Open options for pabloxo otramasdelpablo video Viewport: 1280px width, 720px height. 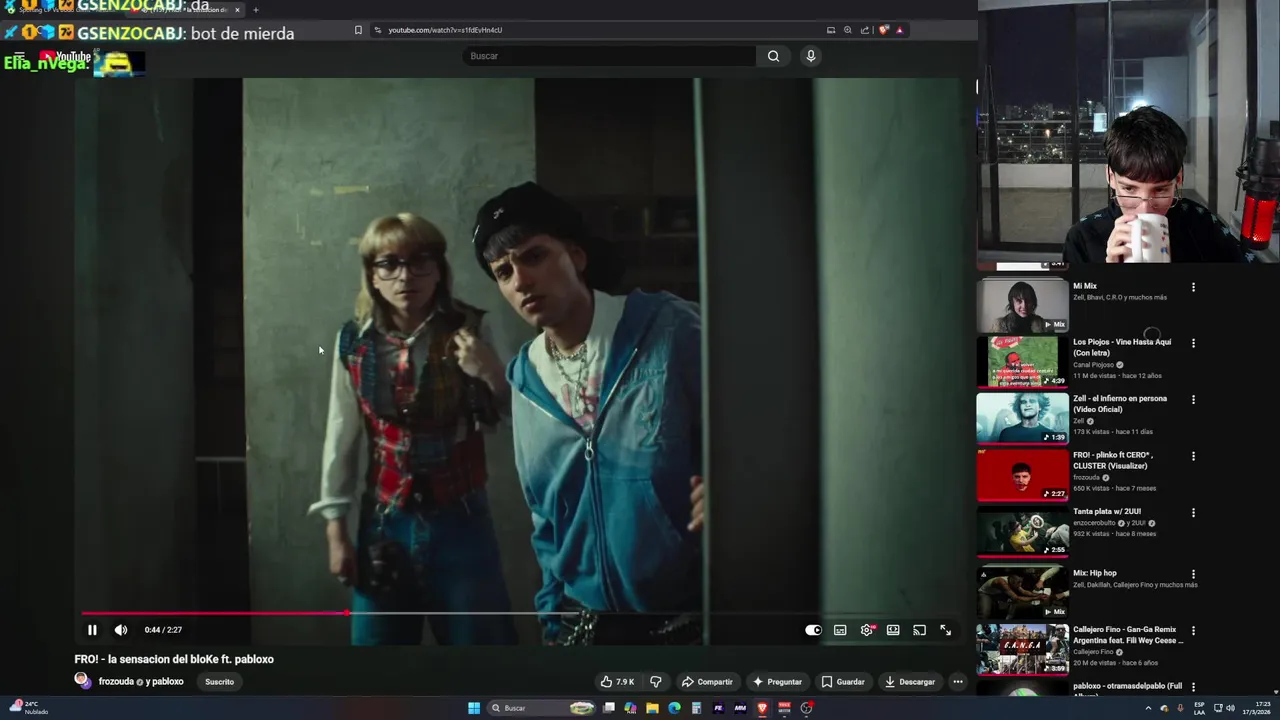1193,687
